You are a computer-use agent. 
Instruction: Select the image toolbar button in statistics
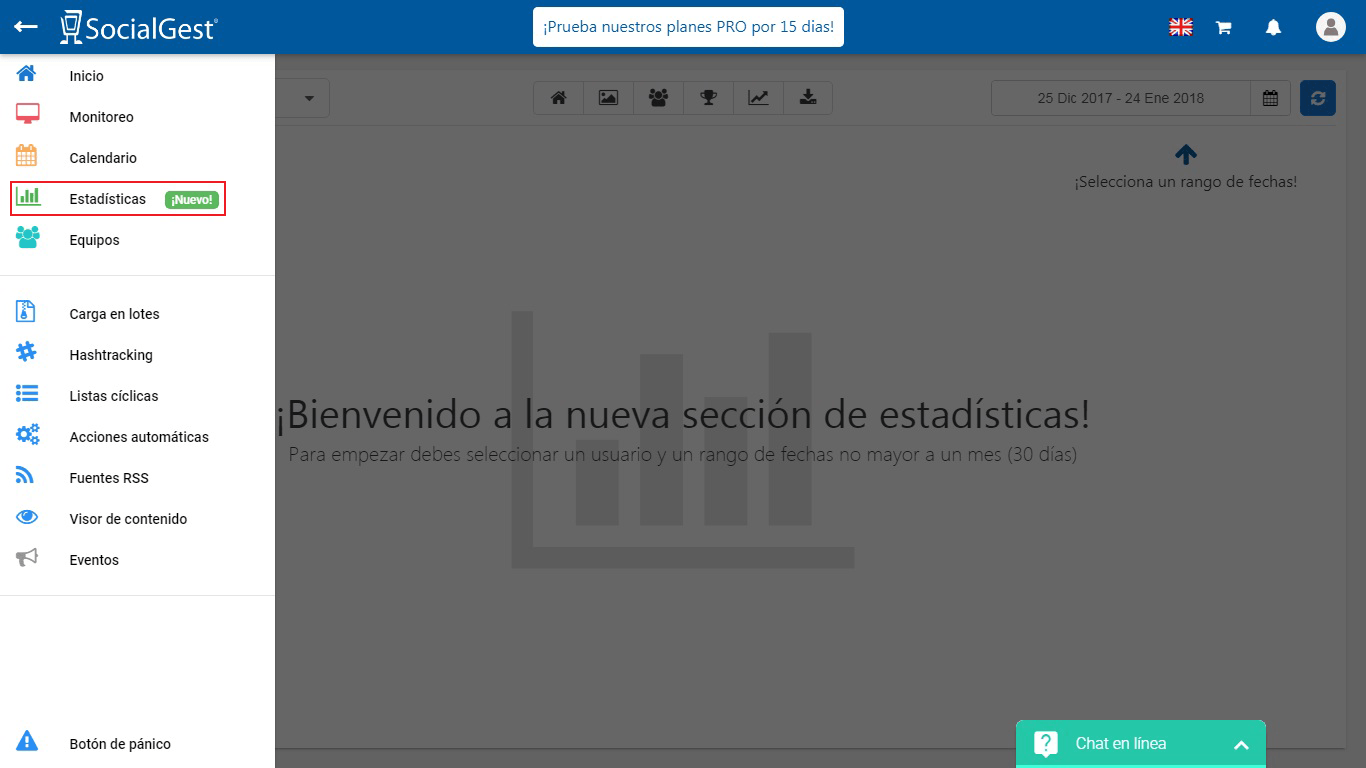pyautogui.click(x=608, y=98)
